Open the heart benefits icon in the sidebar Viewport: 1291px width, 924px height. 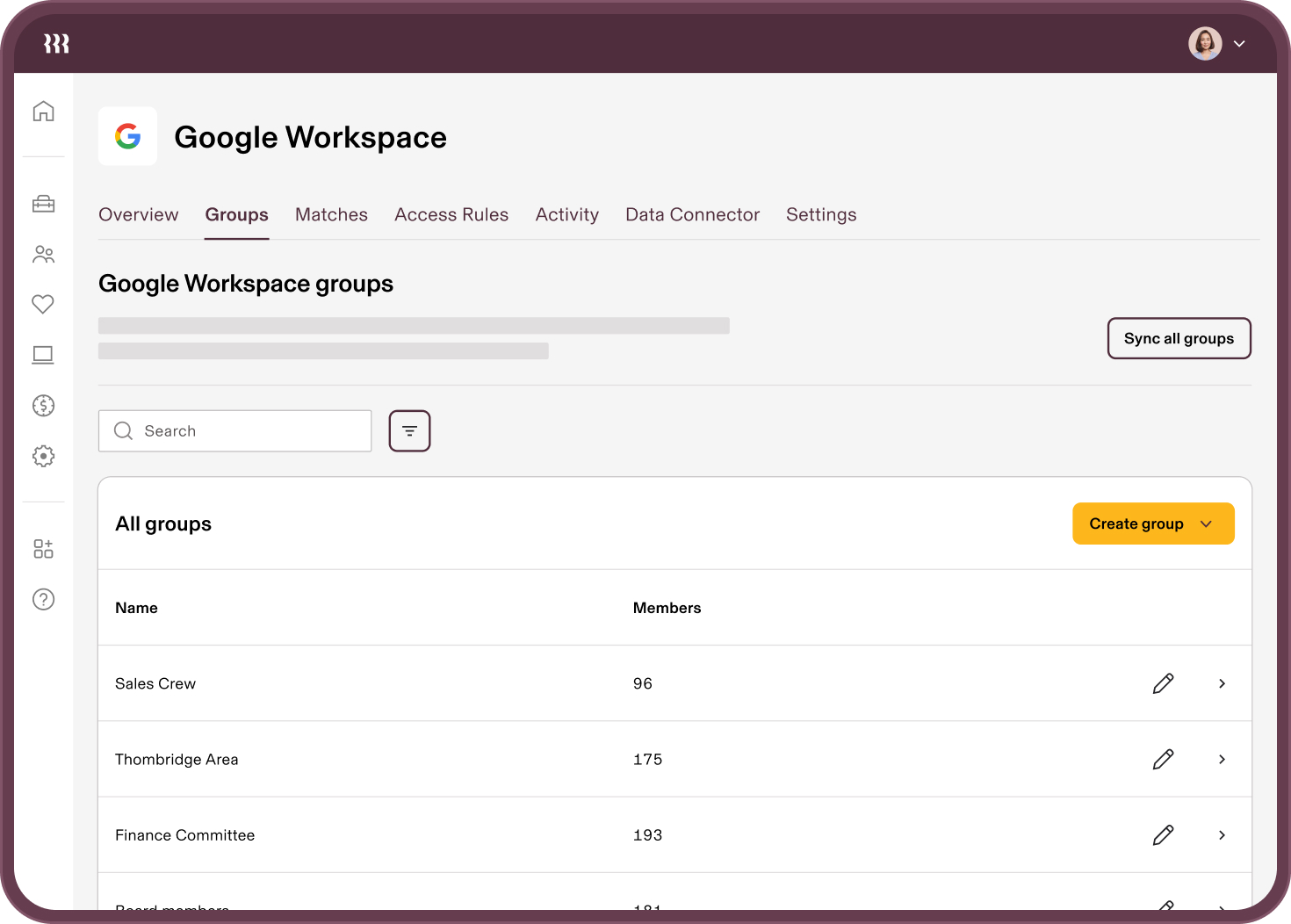[x=43, y=304]
